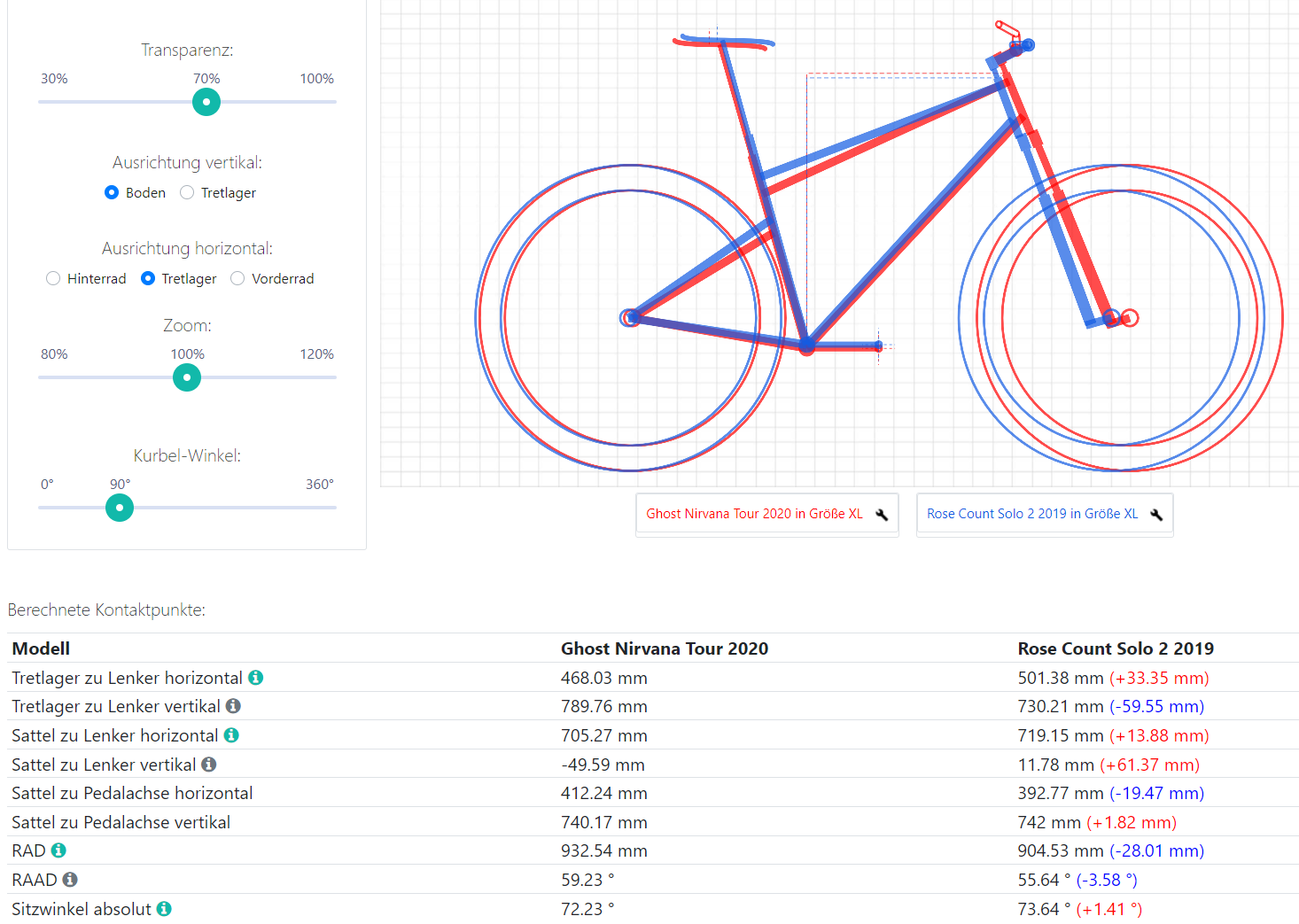The height and width of the screenshot is (924, 1299).
Task: Click Ghost Nirvana Tour 2020 column header
Action: pos(665,648)
